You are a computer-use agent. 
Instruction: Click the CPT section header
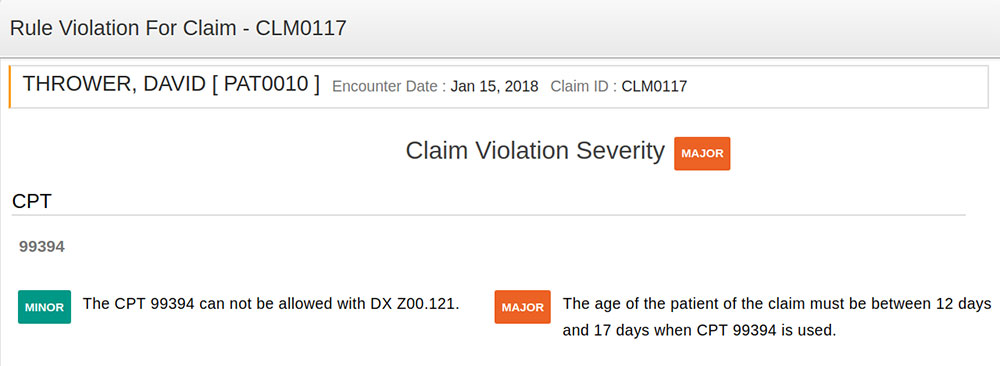point(31,201)
